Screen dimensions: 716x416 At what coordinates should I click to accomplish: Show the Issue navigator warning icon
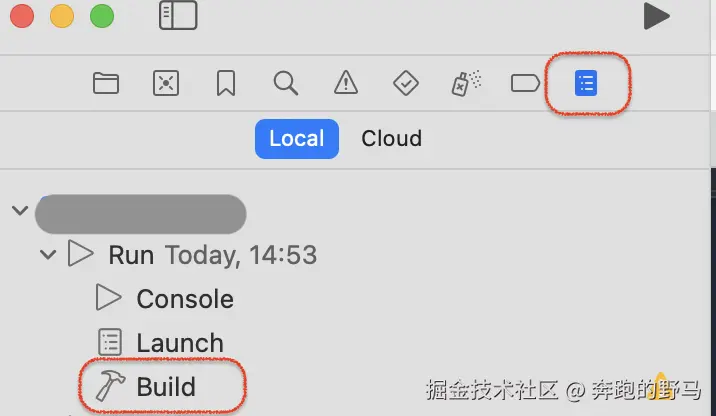[x=346, y=83]
